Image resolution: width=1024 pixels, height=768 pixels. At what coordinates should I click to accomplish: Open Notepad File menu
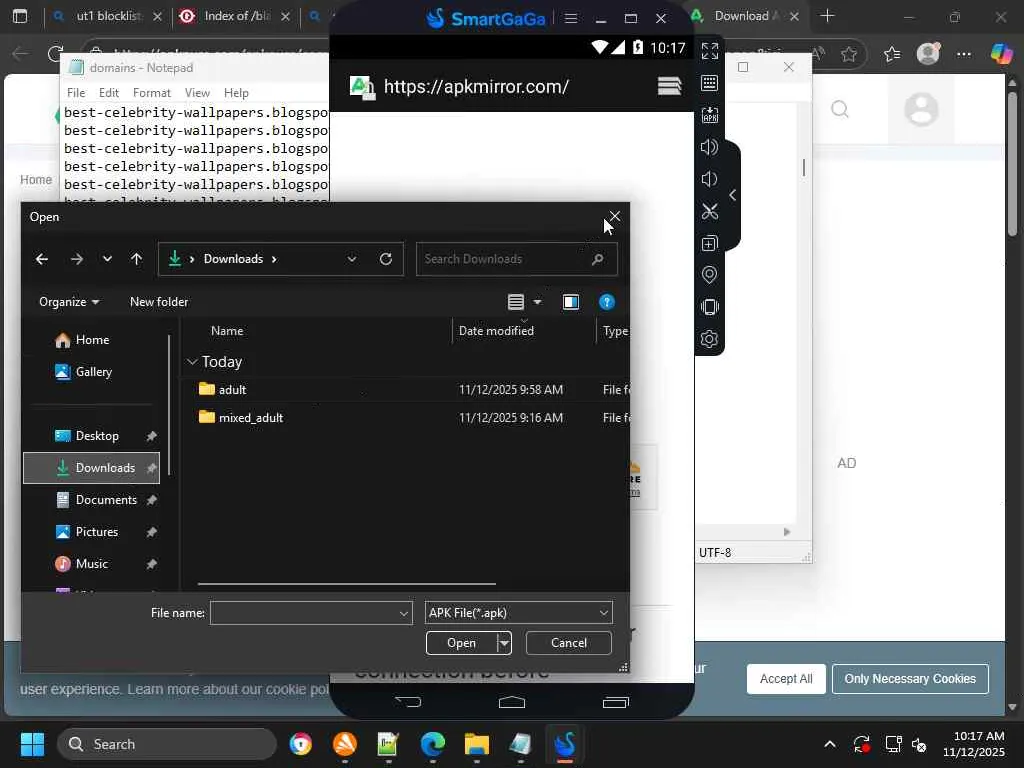tap(76, 93)
